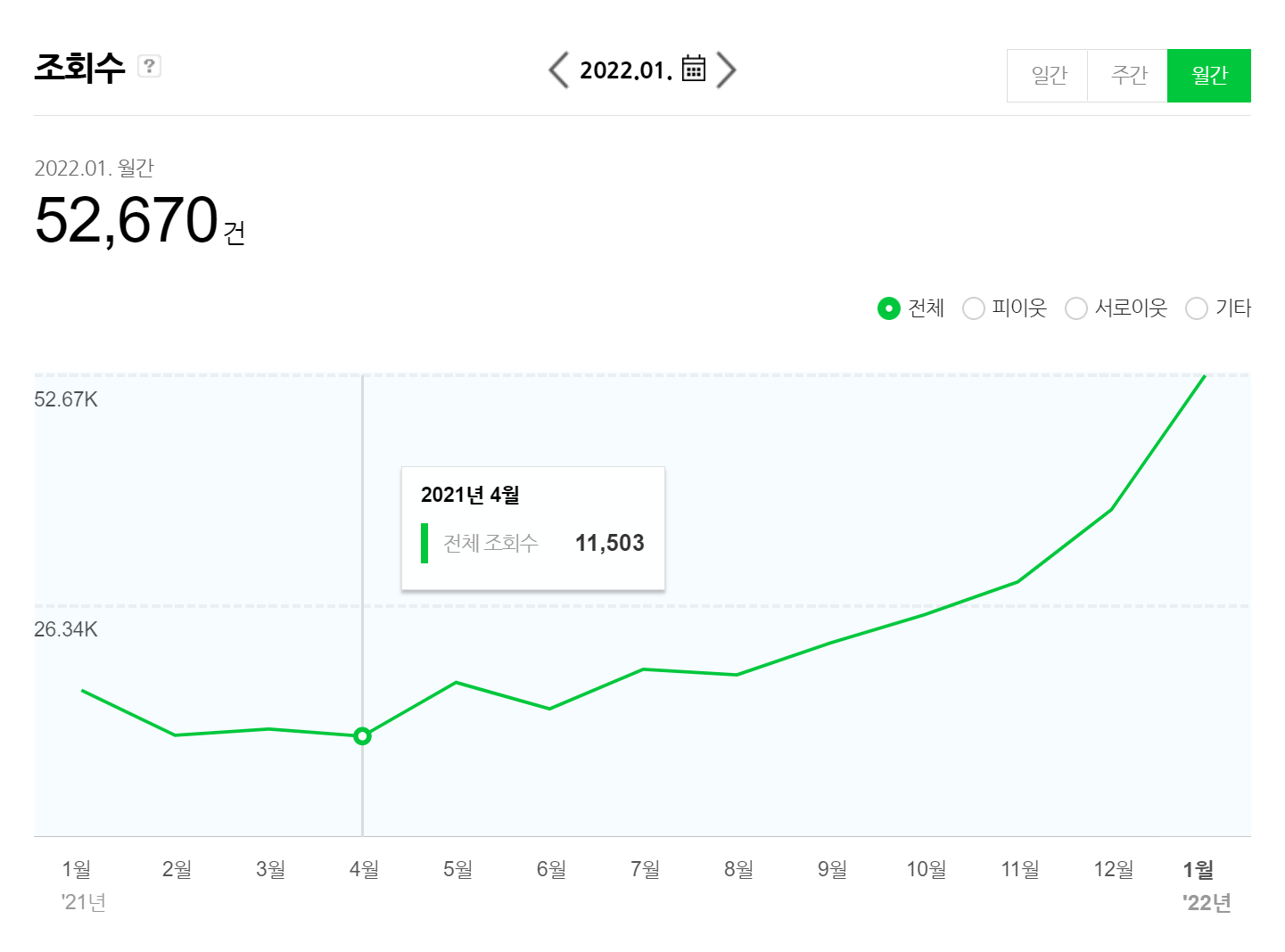Screen dimensions: 1285x952
Task: Click the highlighted April data point marker
Action: [x=362, y=736]
